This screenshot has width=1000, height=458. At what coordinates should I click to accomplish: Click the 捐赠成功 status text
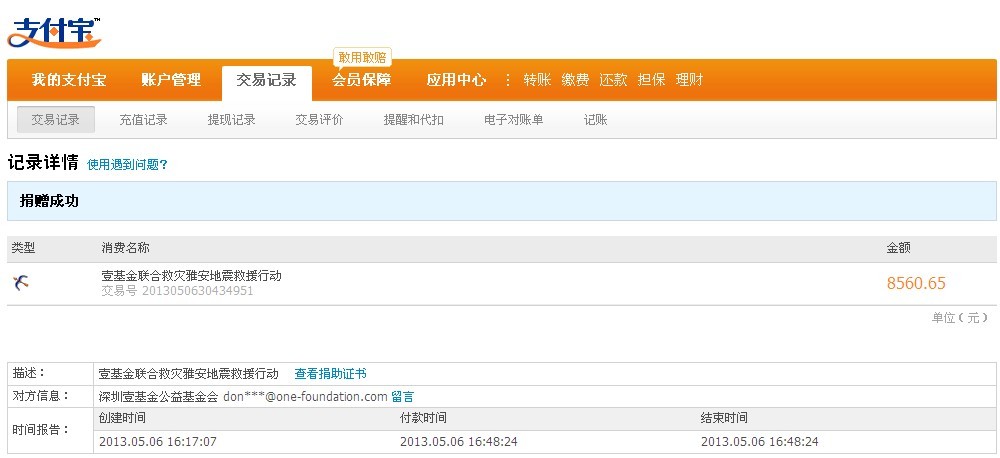(x=49, y=201)
